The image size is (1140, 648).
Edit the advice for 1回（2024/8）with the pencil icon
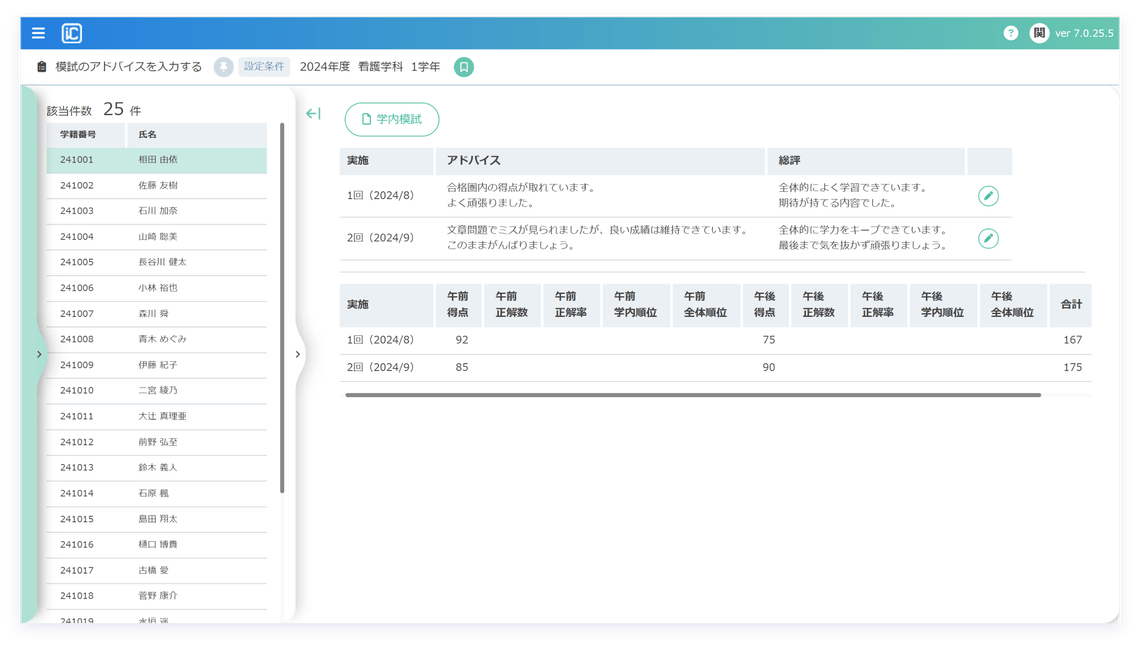click(988, 196)
